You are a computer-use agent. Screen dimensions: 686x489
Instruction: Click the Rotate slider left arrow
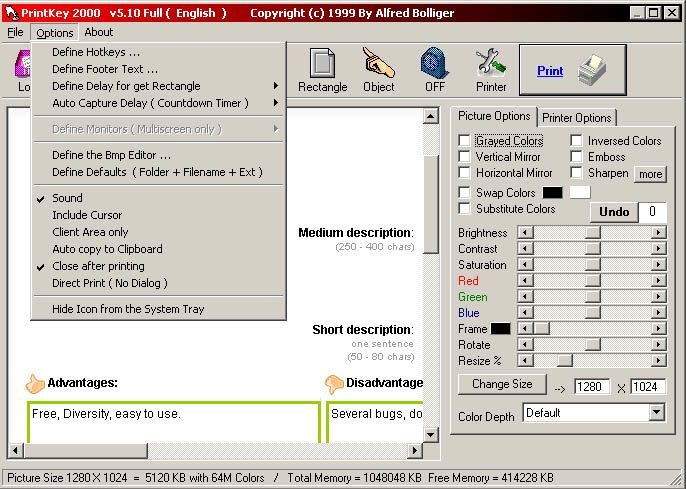click(x=525, y=345)
